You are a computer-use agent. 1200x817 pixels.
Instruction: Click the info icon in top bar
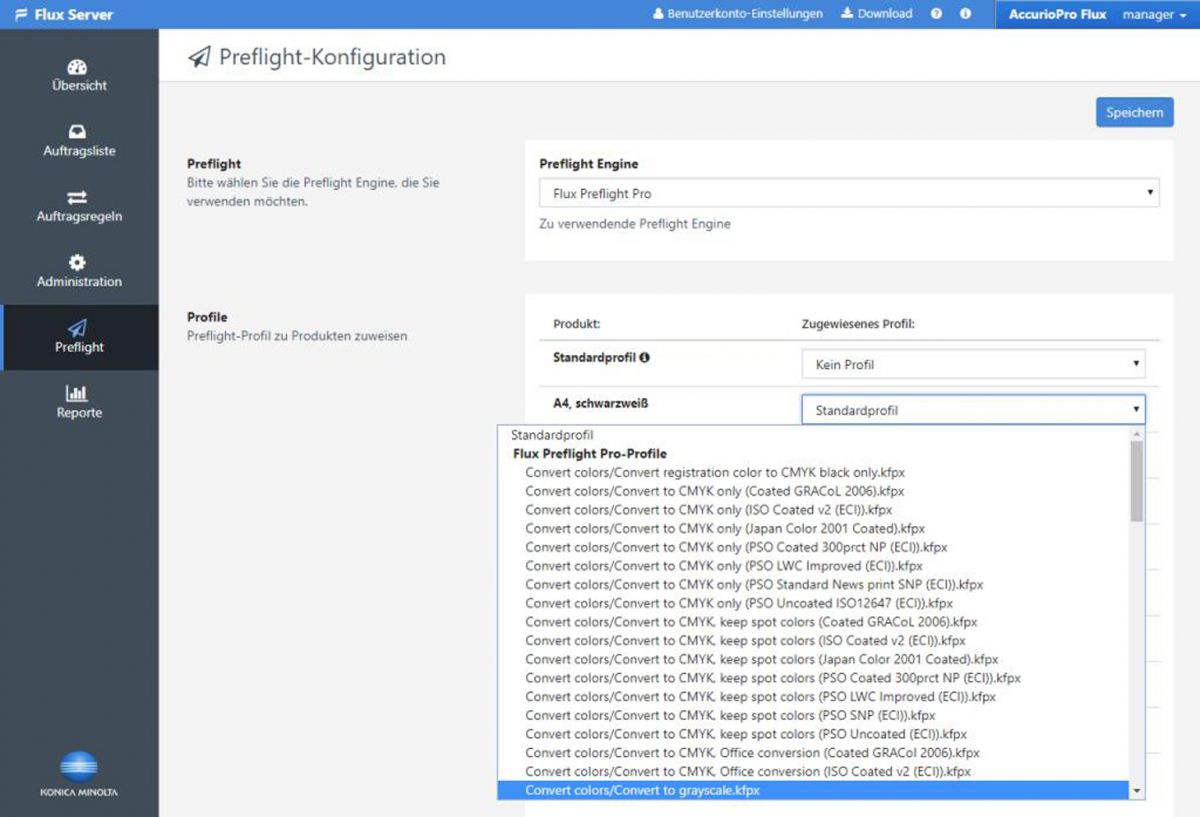point(965,14)
